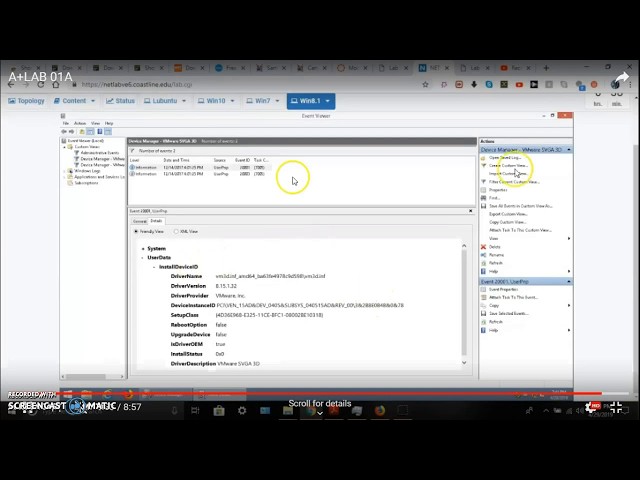Click the YouTube share arrow
The width and height of the screenshot is (640, 480).
click(x=622, y=78)
